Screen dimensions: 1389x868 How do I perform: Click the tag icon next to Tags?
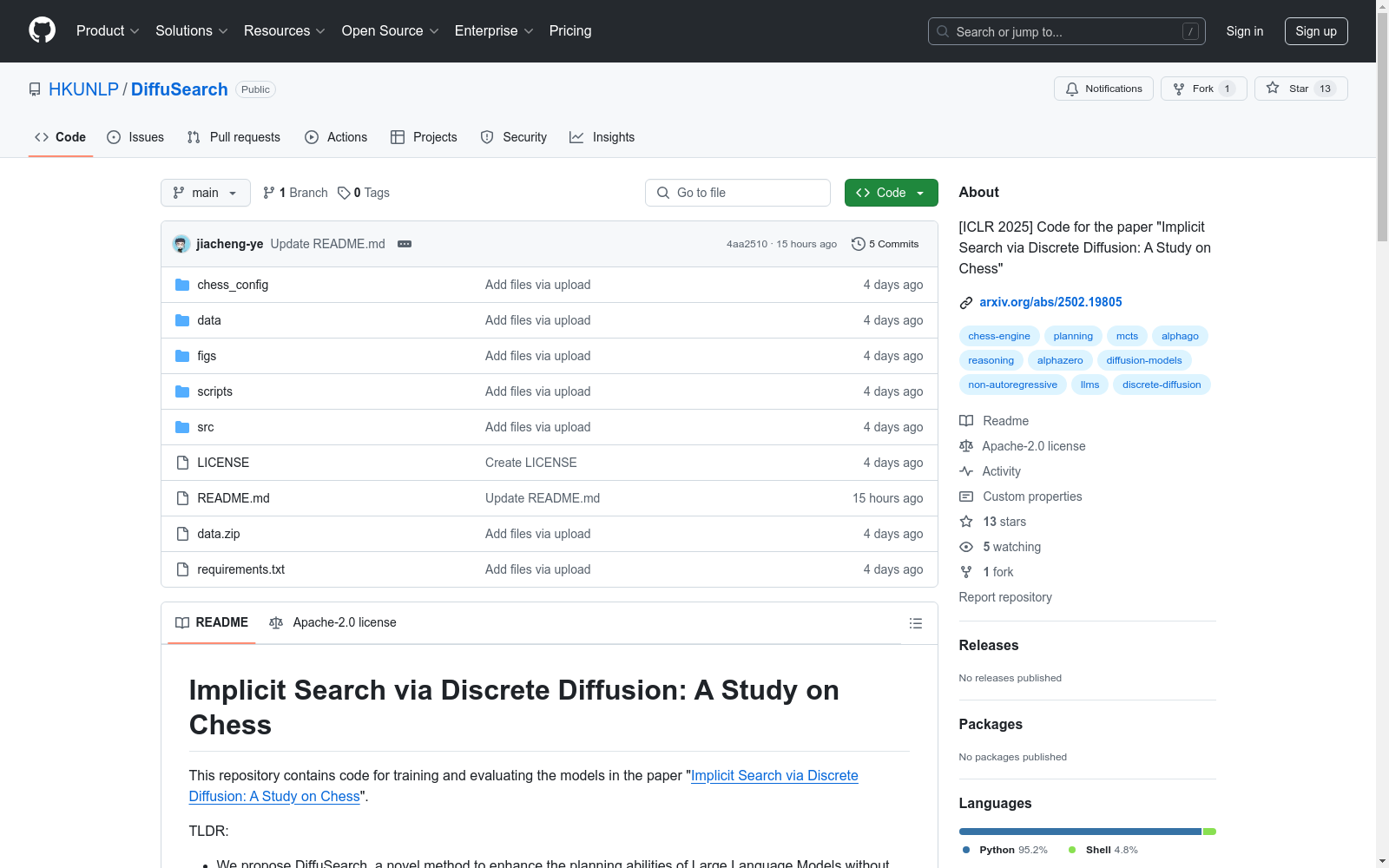[344, 193]
